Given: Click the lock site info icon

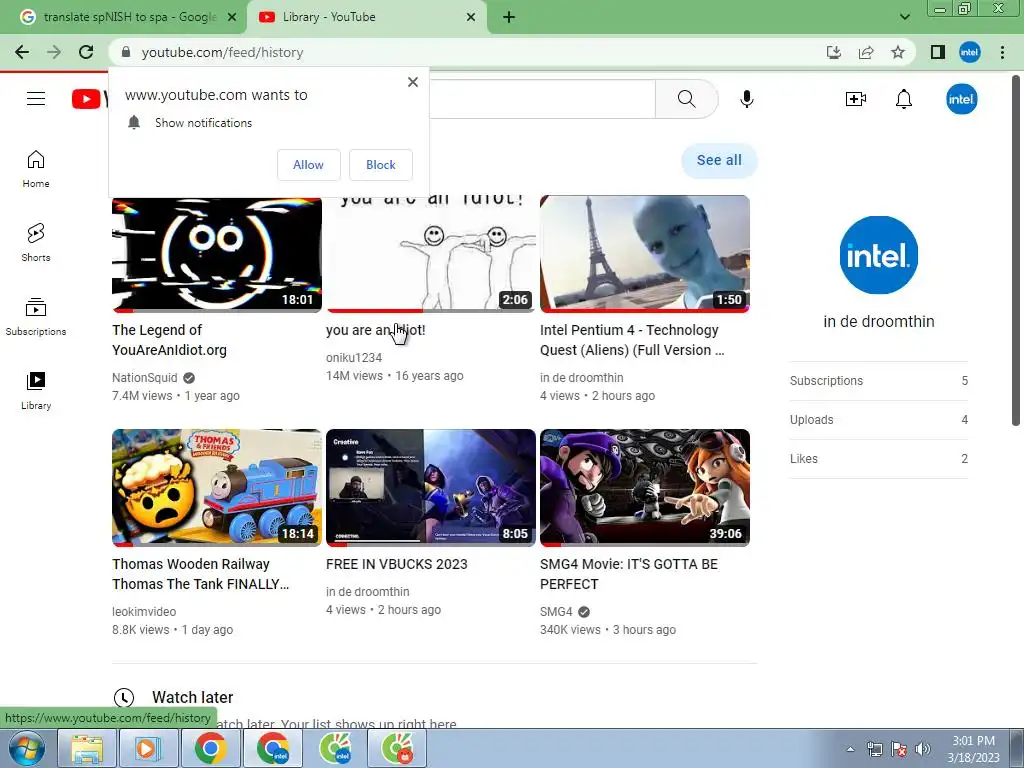Looking at the screenshot, I should [126, 52].
